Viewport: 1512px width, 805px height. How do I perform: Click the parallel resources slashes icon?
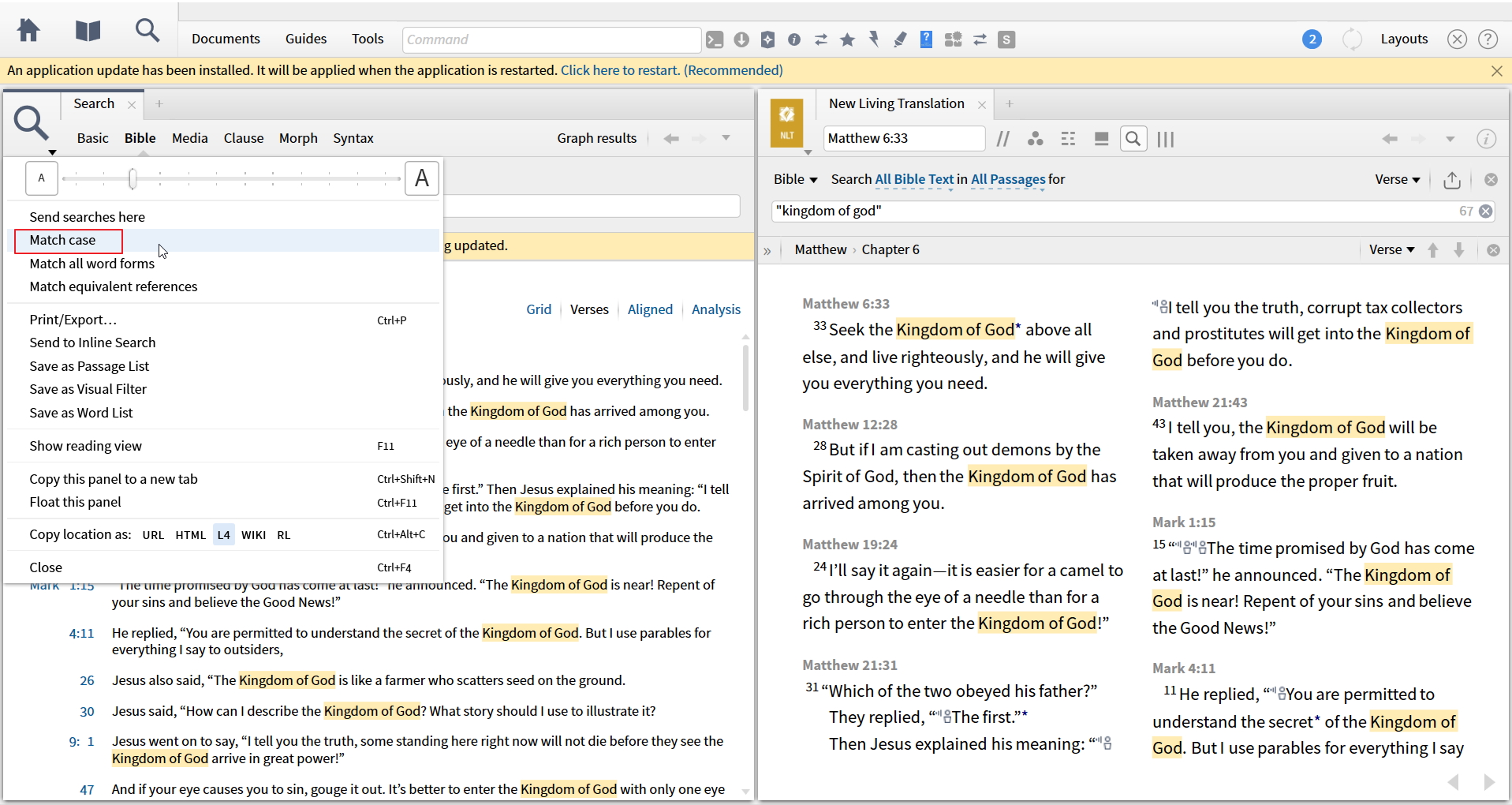click(1002, 139)
